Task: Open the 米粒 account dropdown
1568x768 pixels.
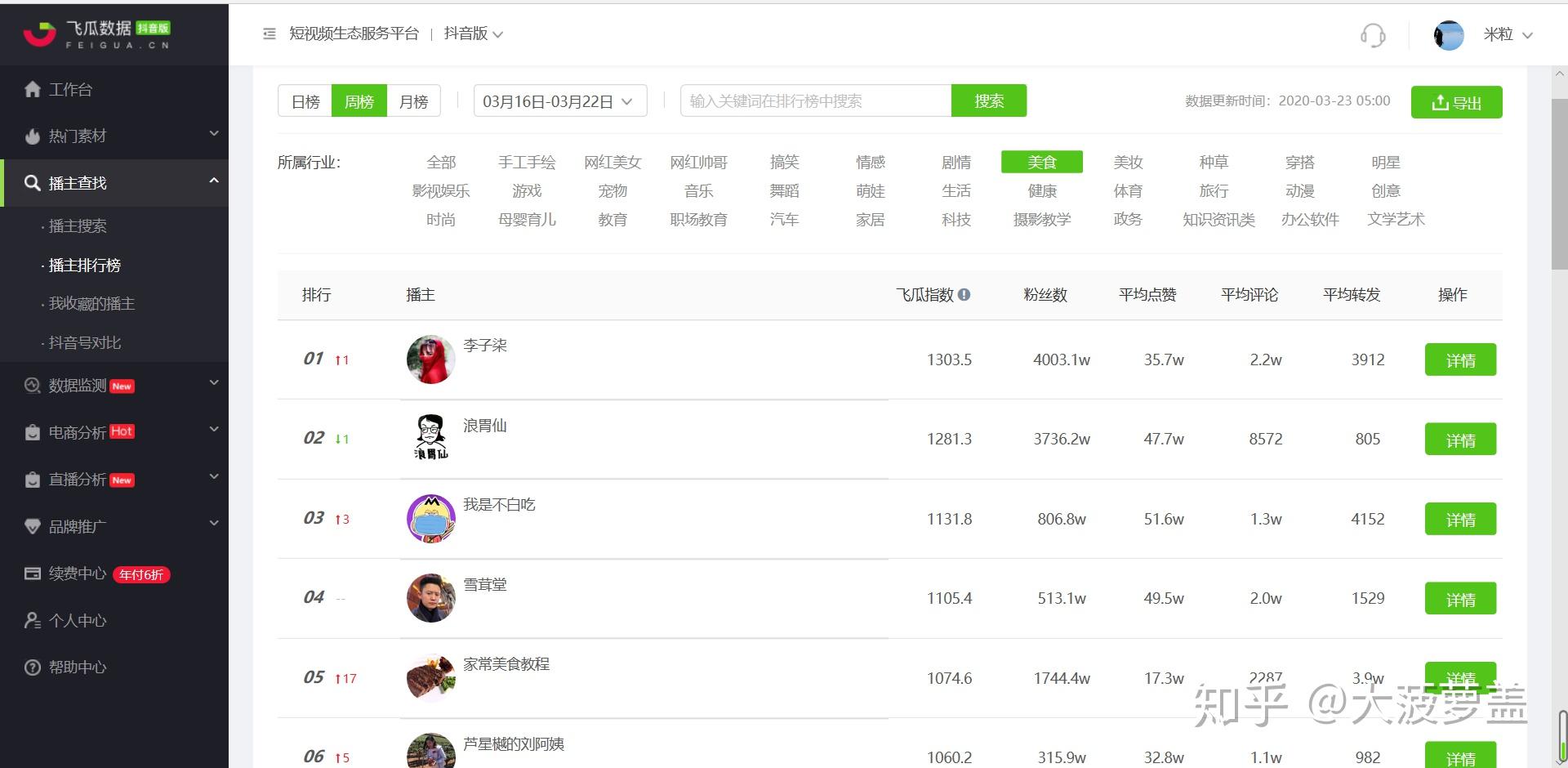Action: 1508,35
